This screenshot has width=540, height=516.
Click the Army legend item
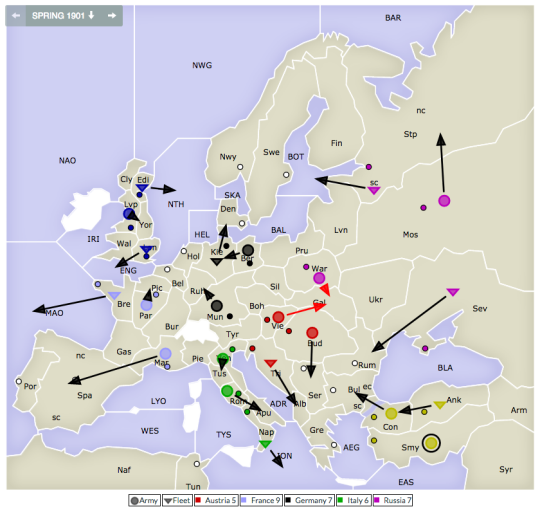pyautogui.click(x=145, y=500)
